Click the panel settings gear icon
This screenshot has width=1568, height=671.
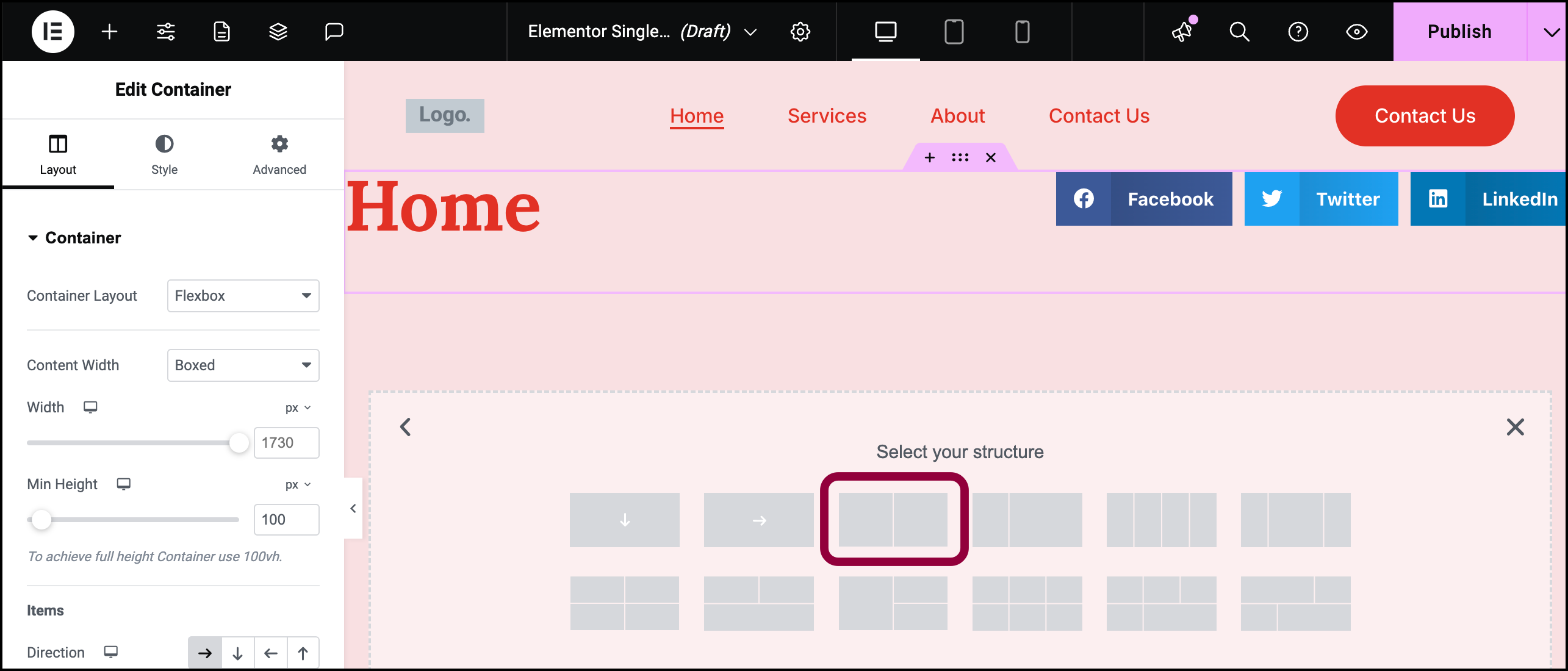click(x=800, y=30)
